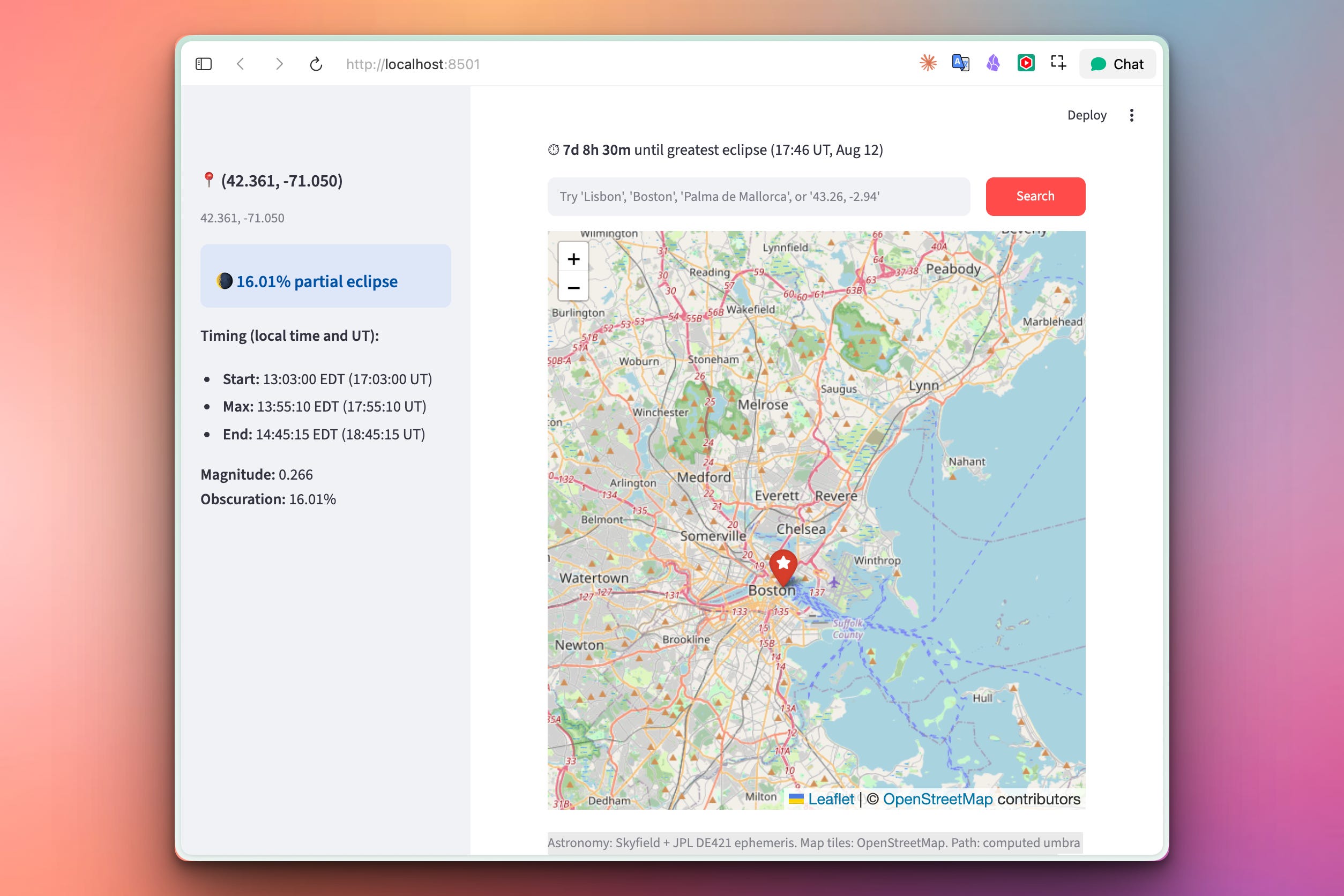Screen dimensions: 1344x896
Task: Go forward to the next page
Action: pyautogui.click(x=279, y=64)
